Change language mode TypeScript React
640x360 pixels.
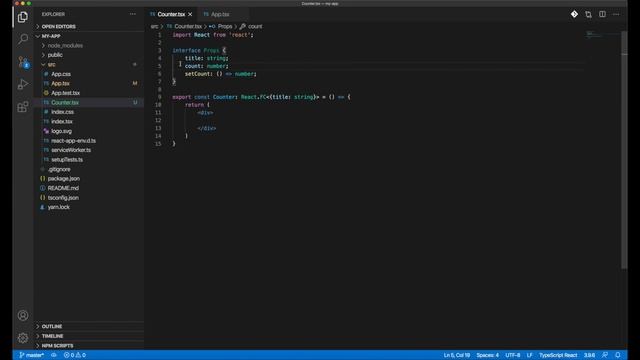tap(558, 355)
